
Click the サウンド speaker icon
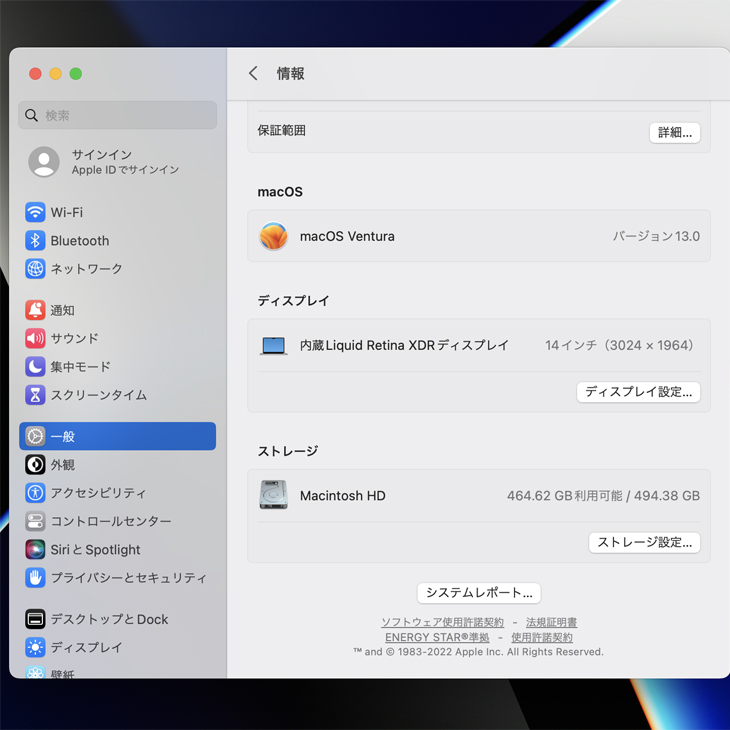click(35, 338)
